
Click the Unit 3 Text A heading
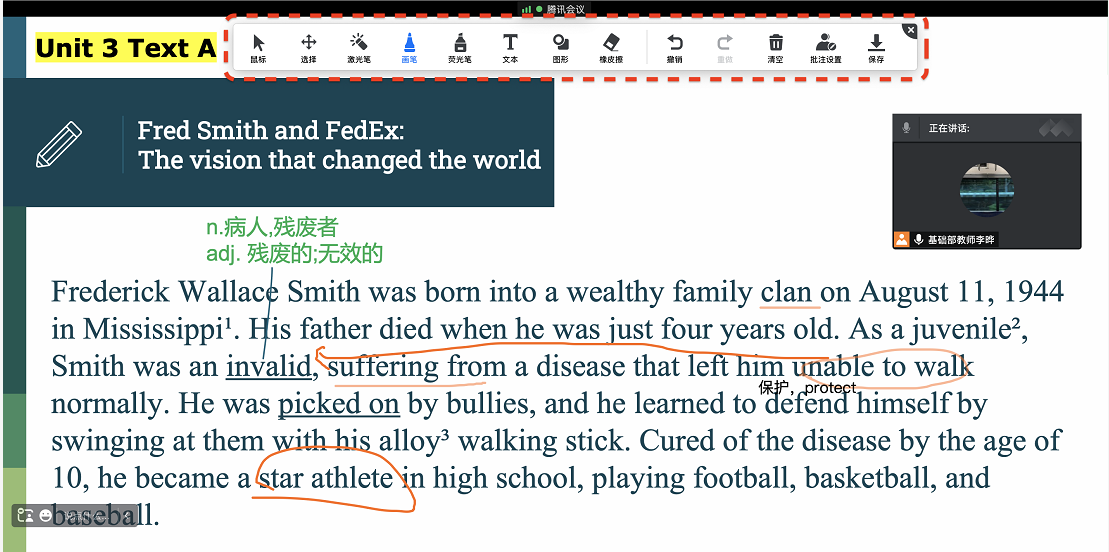[x=125, y=48]
